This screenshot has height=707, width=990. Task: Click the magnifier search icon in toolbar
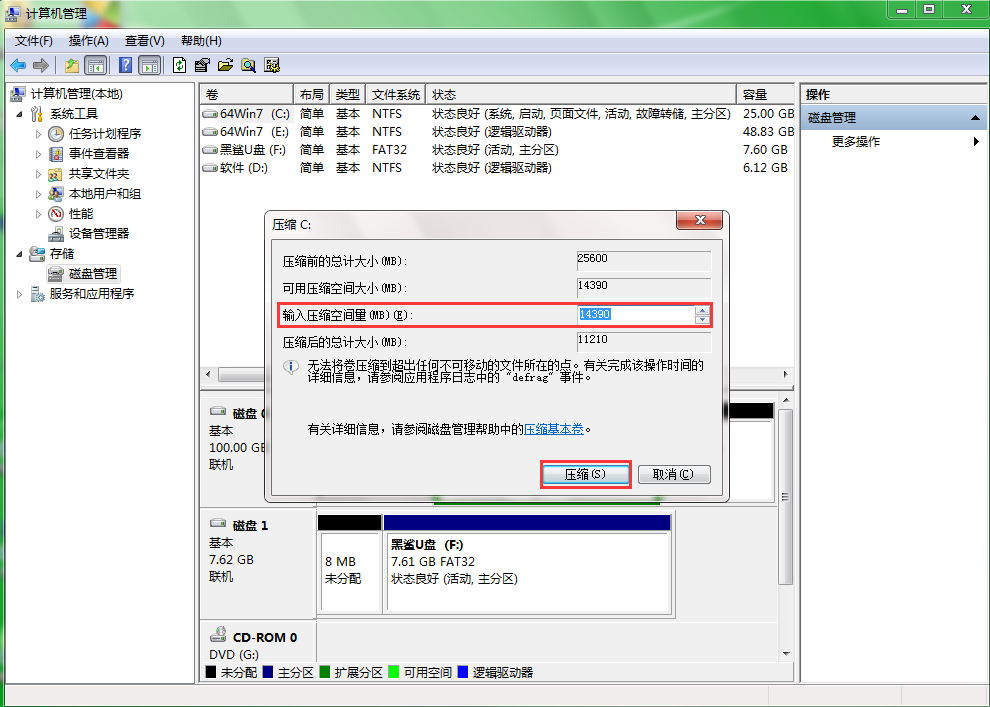[248, 65]
